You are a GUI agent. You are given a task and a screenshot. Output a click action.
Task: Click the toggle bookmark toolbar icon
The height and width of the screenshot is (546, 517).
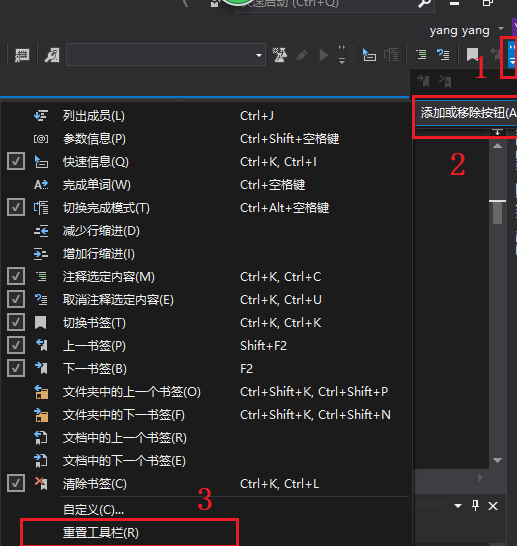pyautogui.click(x=472, y=55)
